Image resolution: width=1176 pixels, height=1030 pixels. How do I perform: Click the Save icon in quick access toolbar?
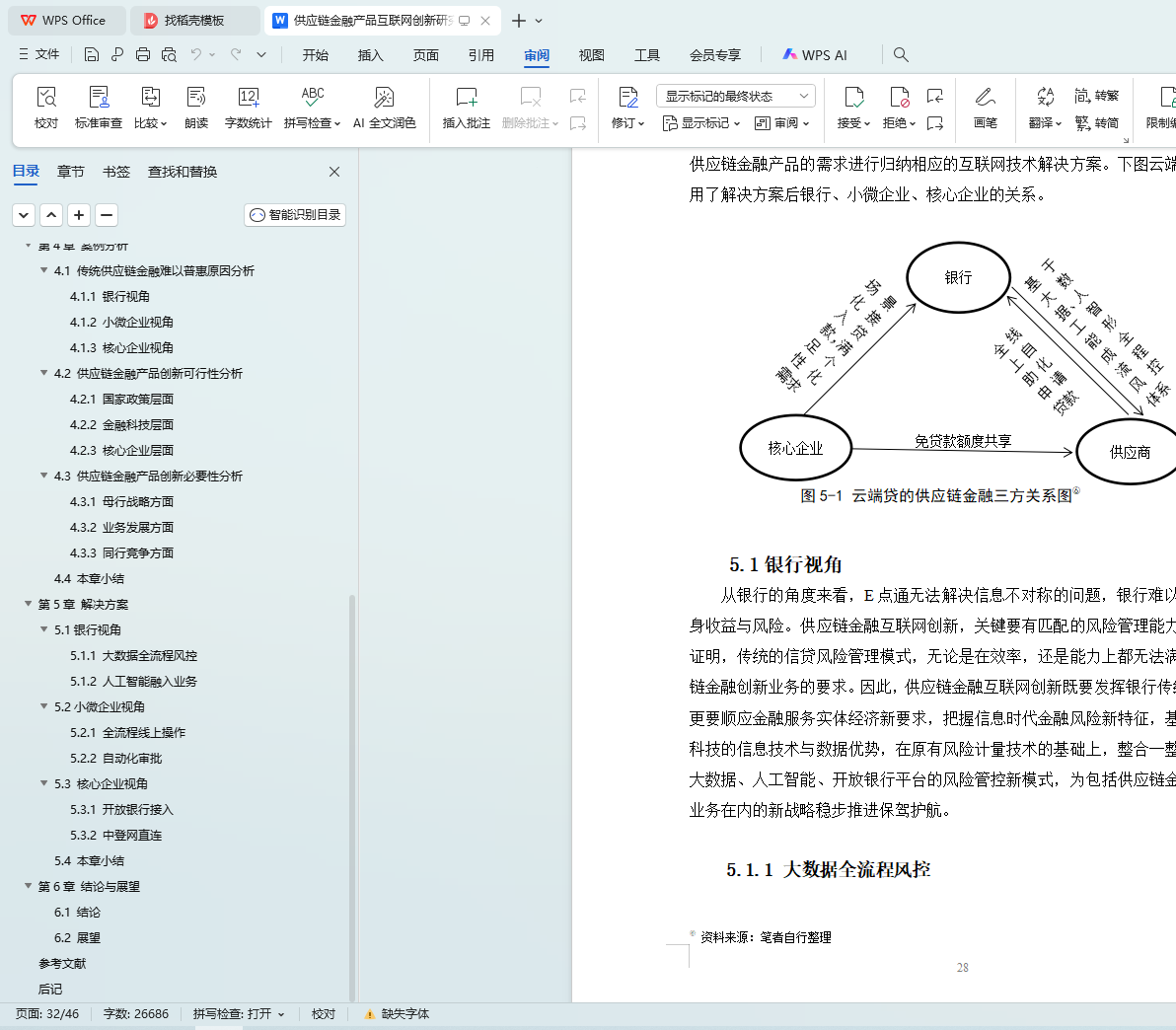click(92, 54)
